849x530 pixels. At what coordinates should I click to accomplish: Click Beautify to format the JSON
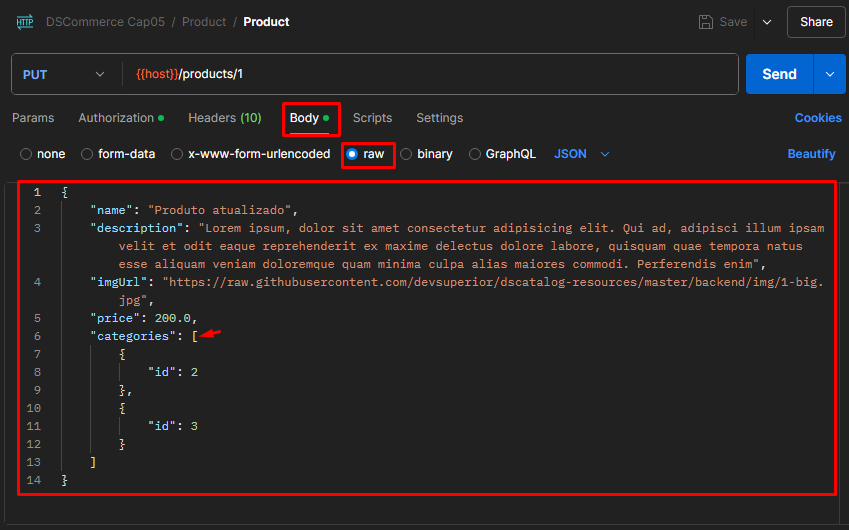pyautogui.click(x=811, y=154)
